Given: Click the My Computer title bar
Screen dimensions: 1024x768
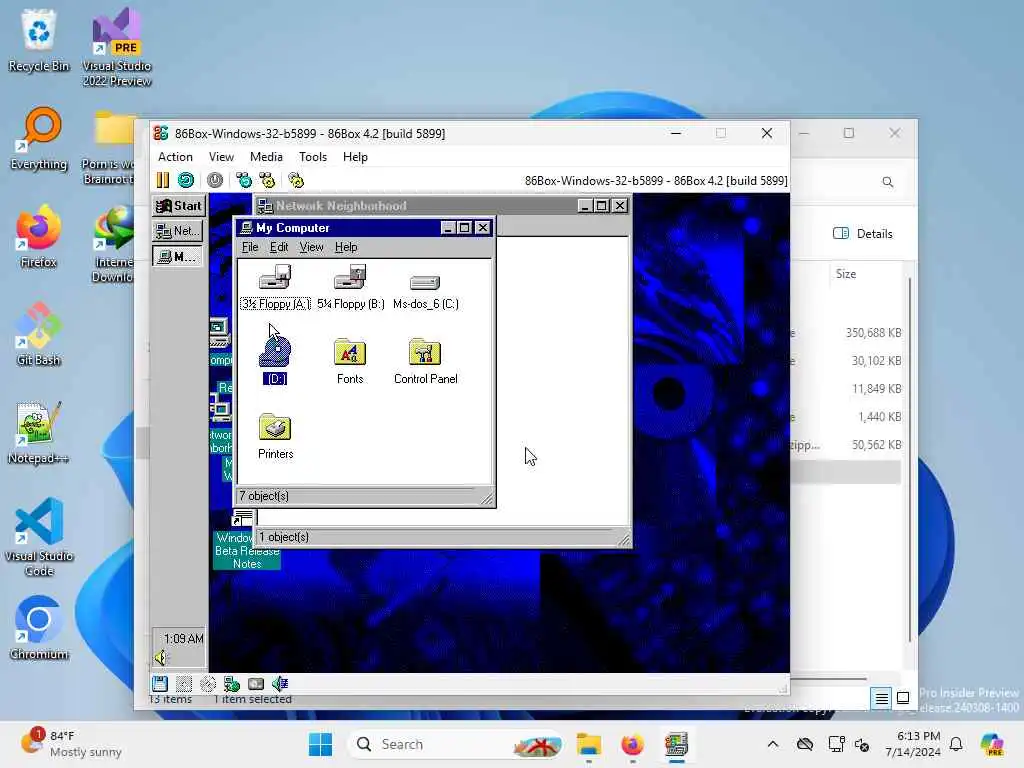Looking at the screenshot, I should [x=340, y=228].
